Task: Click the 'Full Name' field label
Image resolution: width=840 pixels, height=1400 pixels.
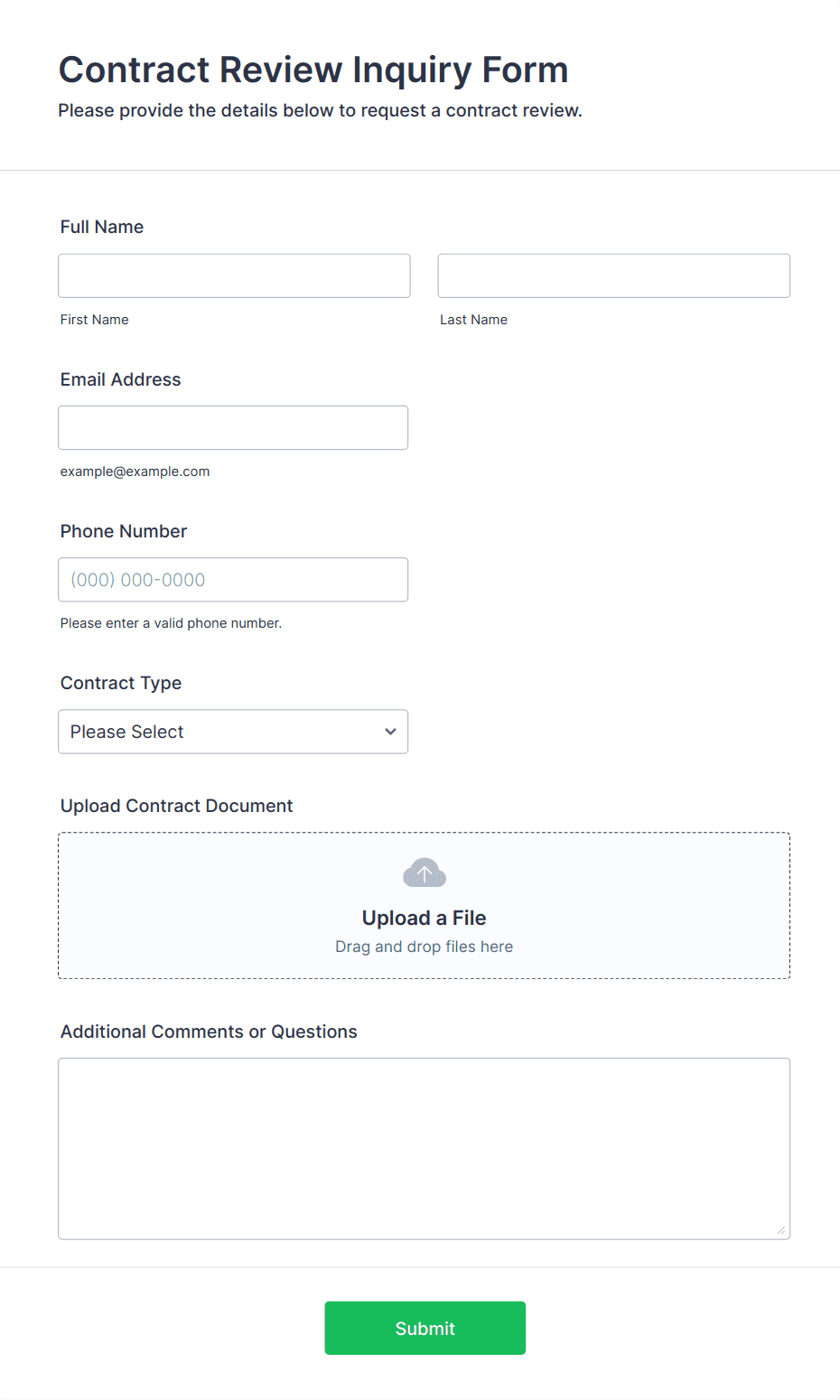Action: [102, 227]
